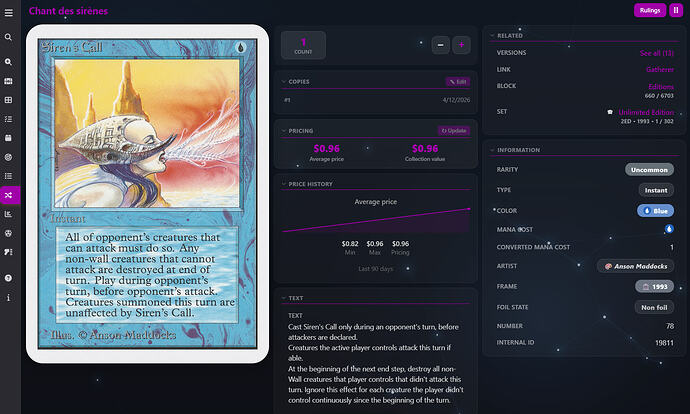
Task: Click the Edit button in Copies
Action: click(458, 82)
